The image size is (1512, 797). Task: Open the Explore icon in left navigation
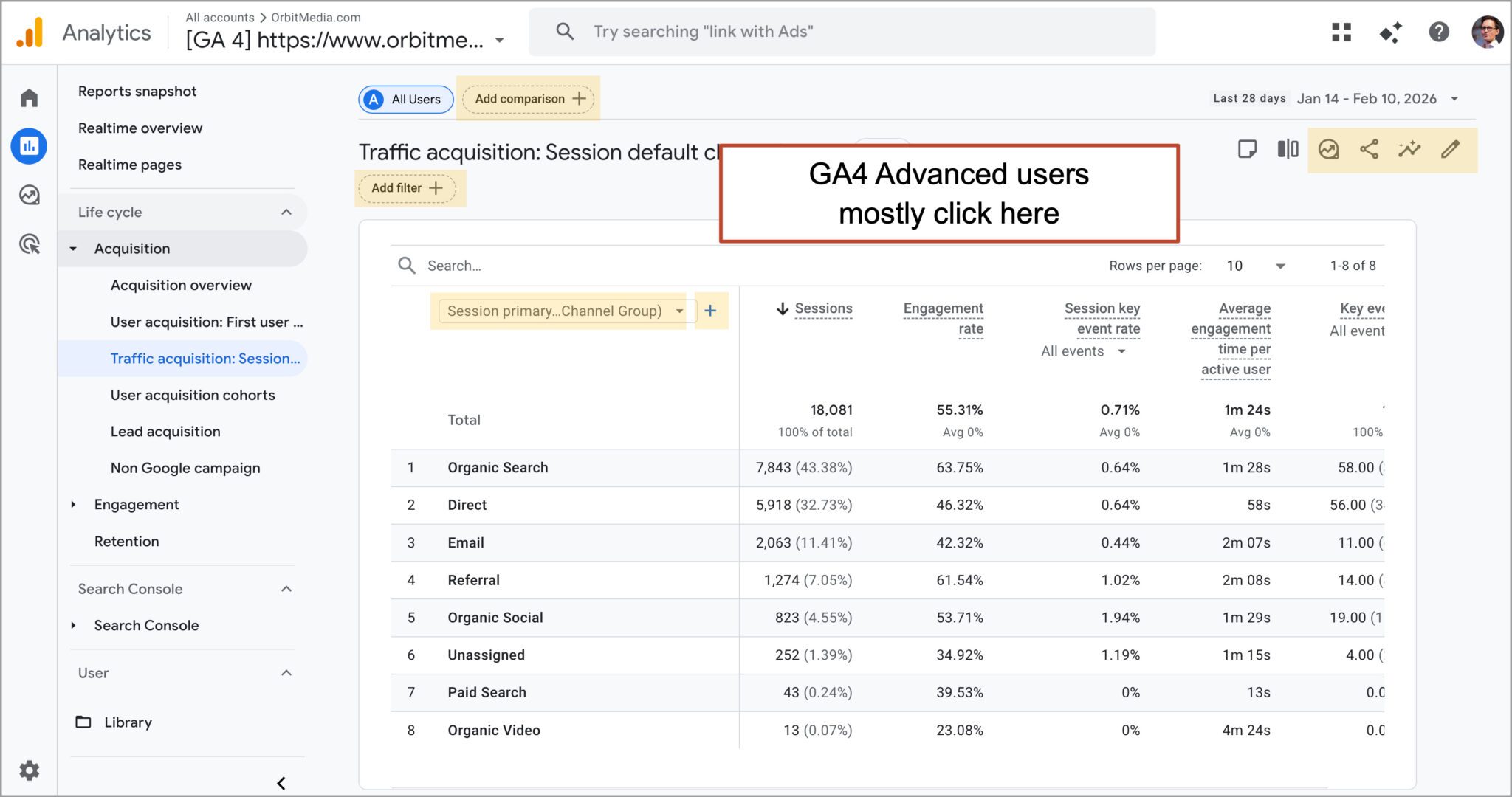point(30,196)
